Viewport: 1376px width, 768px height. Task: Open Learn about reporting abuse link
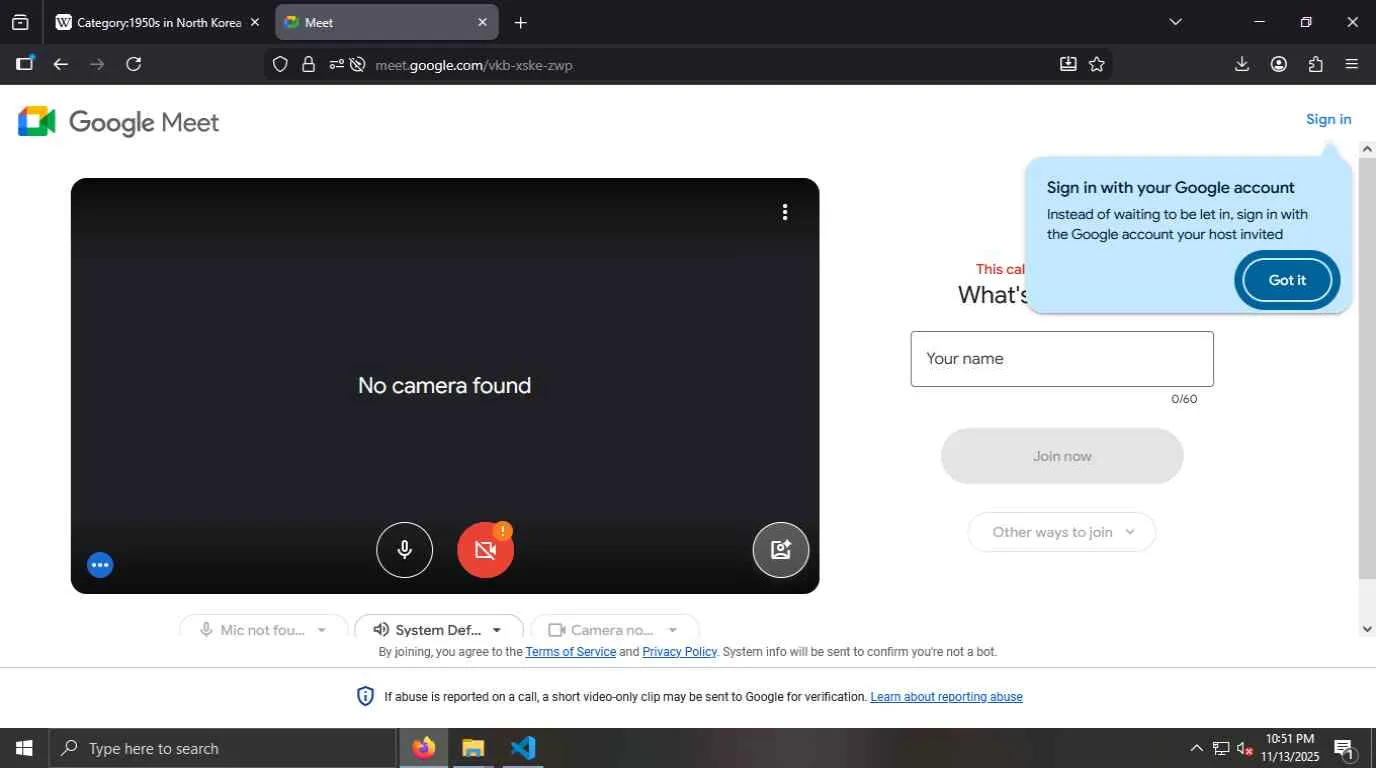(x=946, y=697)
